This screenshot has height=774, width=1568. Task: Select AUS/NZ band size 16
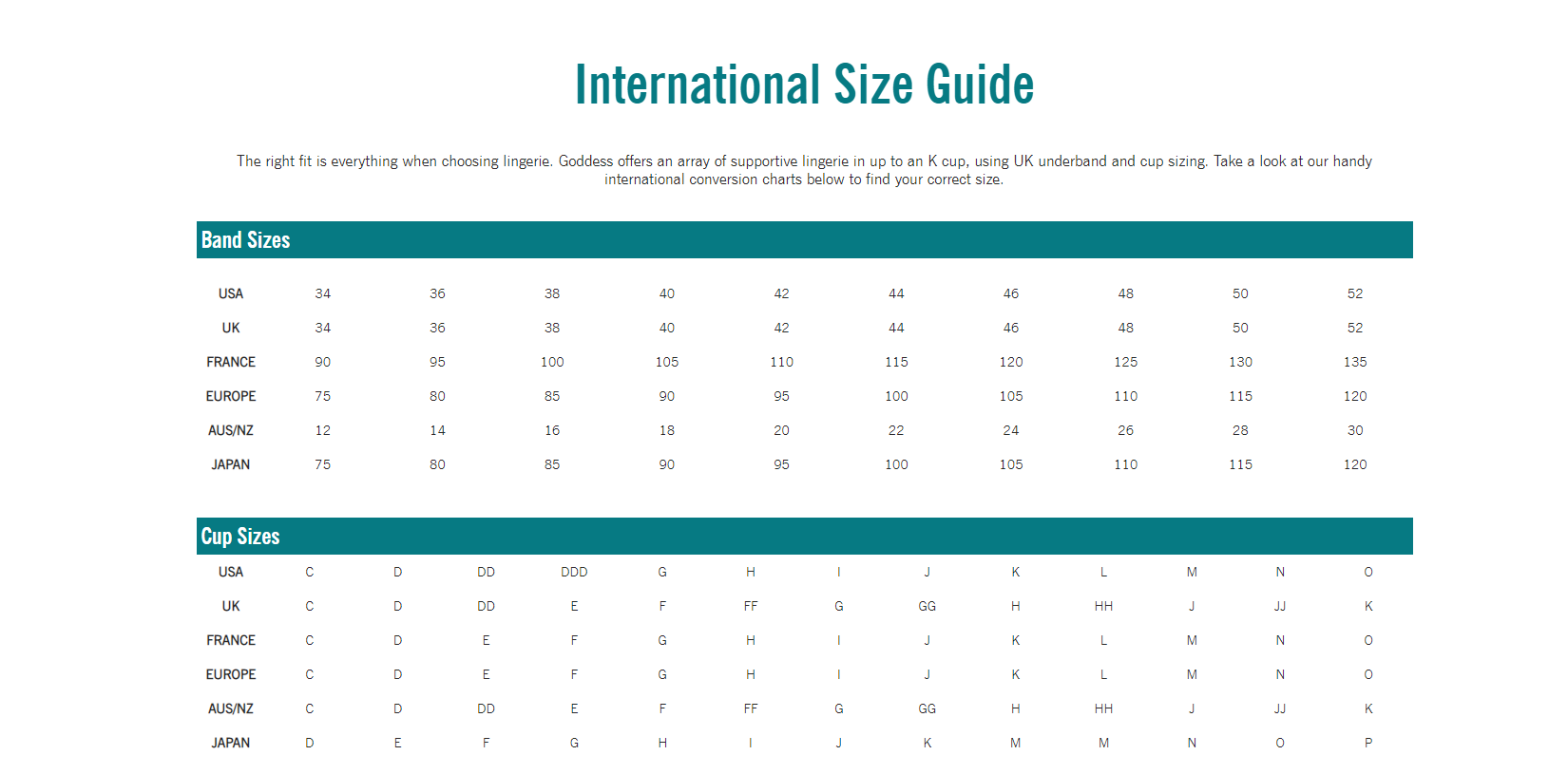click(x=552, y=430)
